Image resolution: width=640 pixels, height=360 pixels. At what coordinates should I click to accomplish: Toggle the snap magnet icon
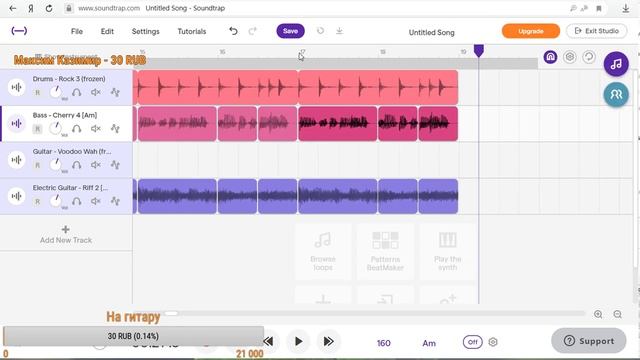click(x=550, y=57)
